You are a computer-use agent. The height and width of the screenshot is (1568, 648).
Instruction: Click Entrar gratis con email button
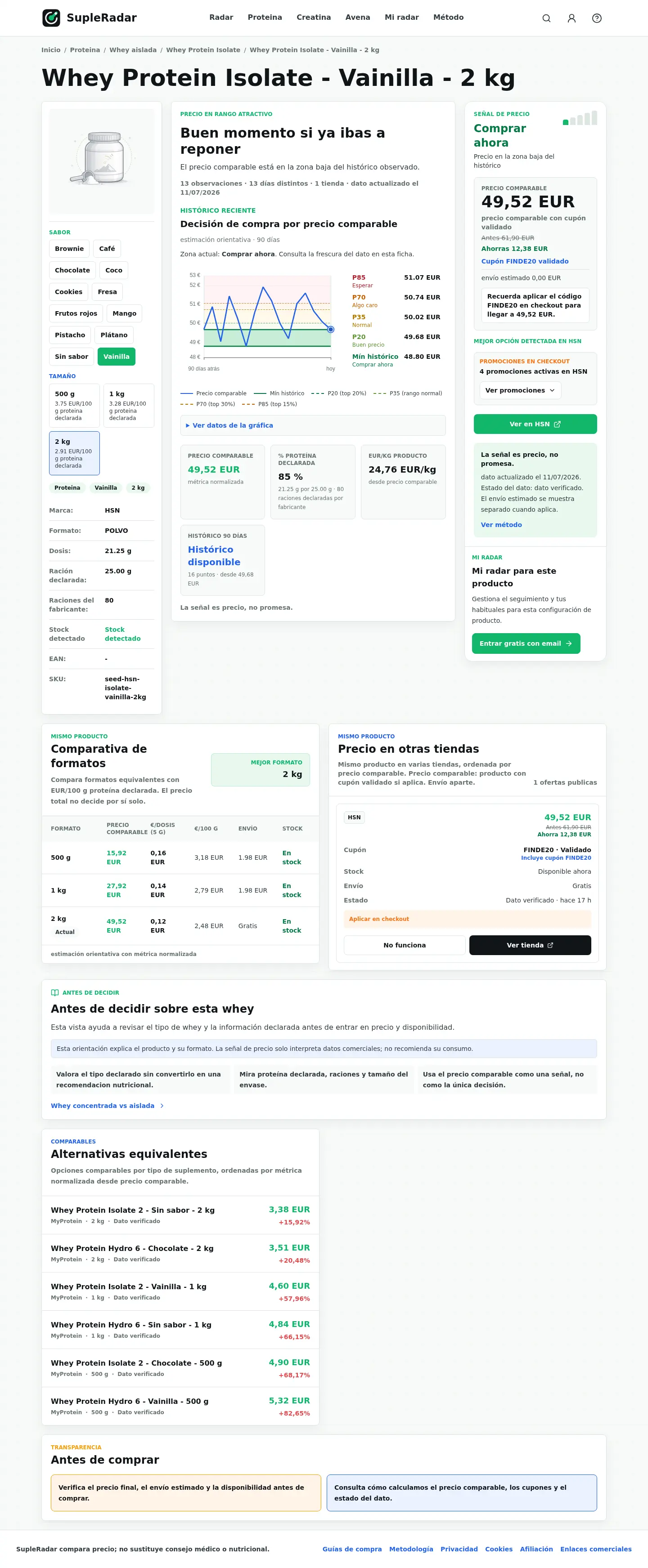coord(526,643)
